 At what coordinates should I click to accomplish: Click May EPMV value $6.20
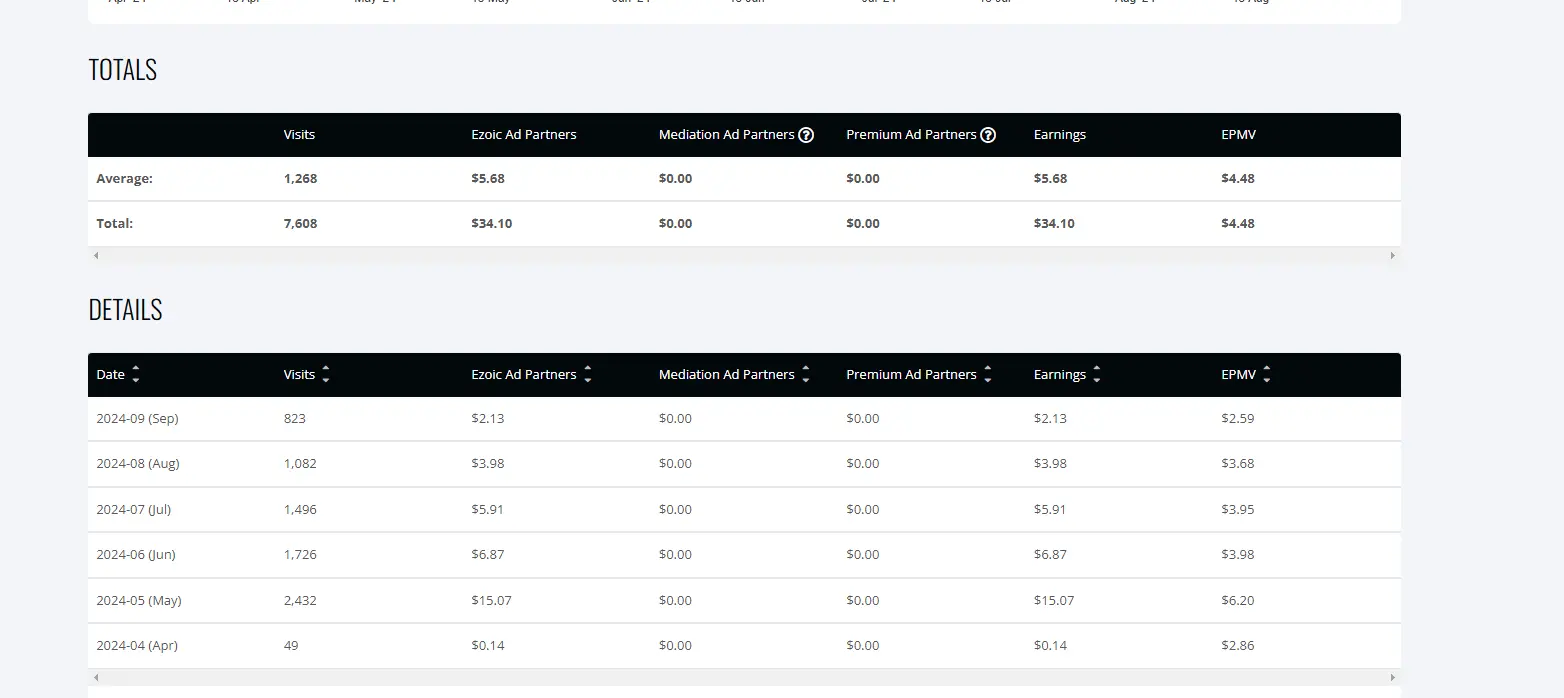[1238, 601]
